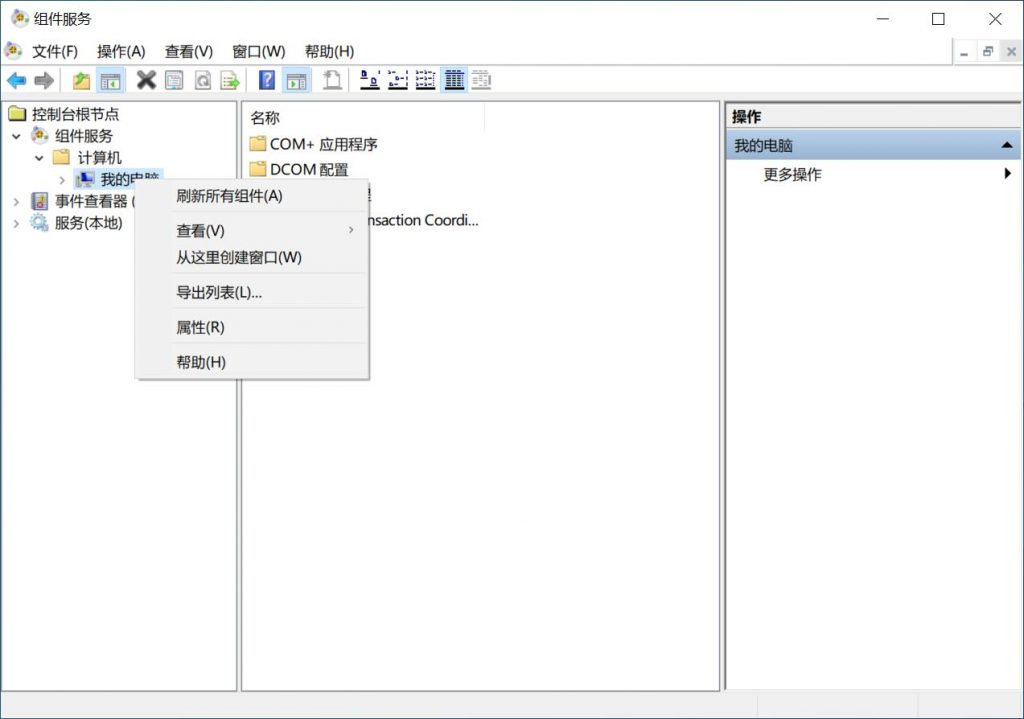The width and height of the screenshot is (1024, 719).
Task: Click the 组件服务 title bar app icon
Action: [x=20, y=18]
